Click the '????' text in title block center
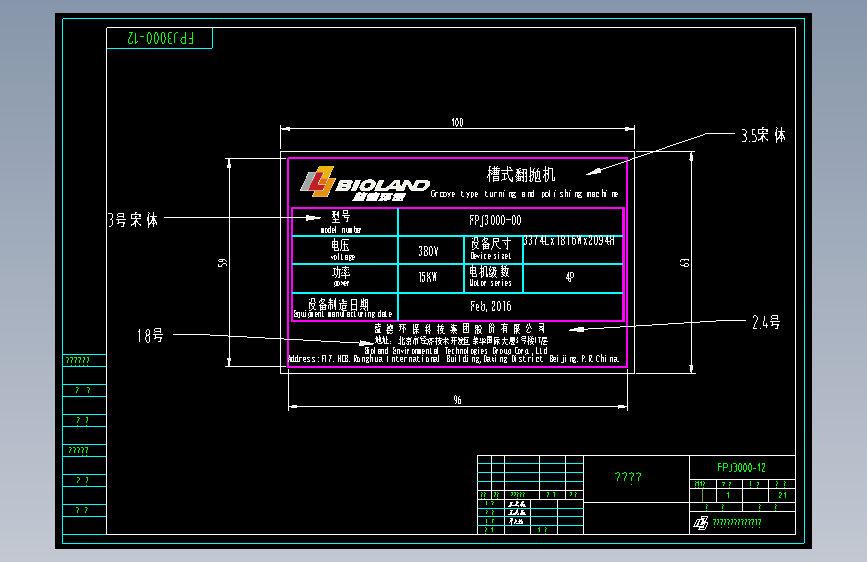The height and width of the screenshot is (562, 867). (x=628, y=477)
